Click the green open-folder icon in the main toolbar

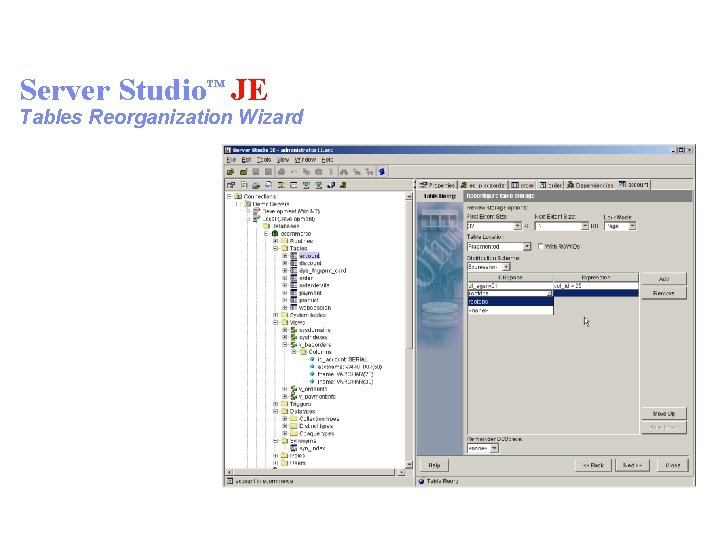coord(231,172)
